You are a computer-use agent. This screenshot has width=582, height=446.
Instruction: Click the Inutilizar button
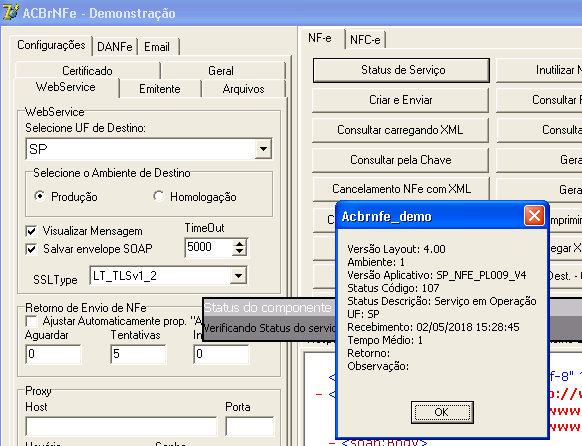tap(539, 70)
